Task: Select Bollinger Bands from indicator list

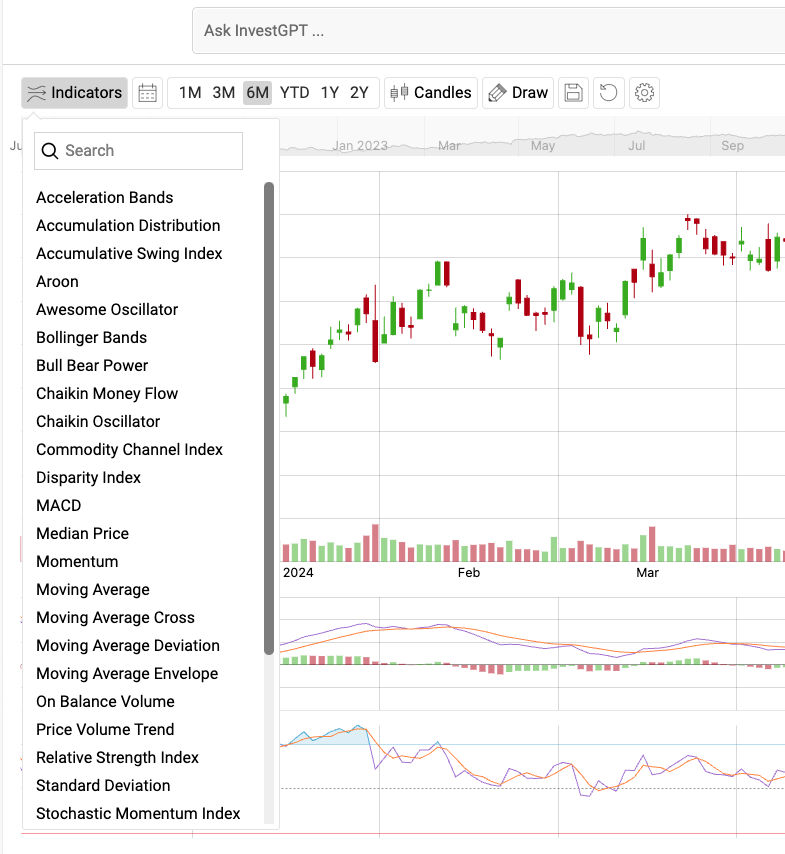Action: click(91, 338)
